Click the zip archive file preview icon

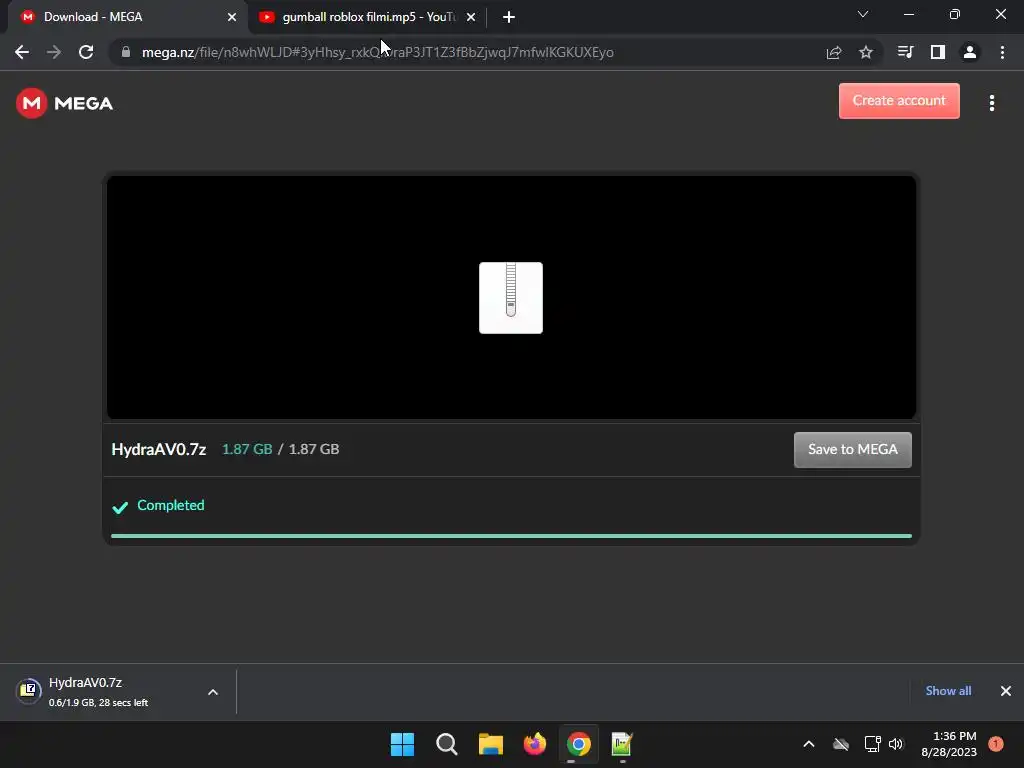point(511,298)
